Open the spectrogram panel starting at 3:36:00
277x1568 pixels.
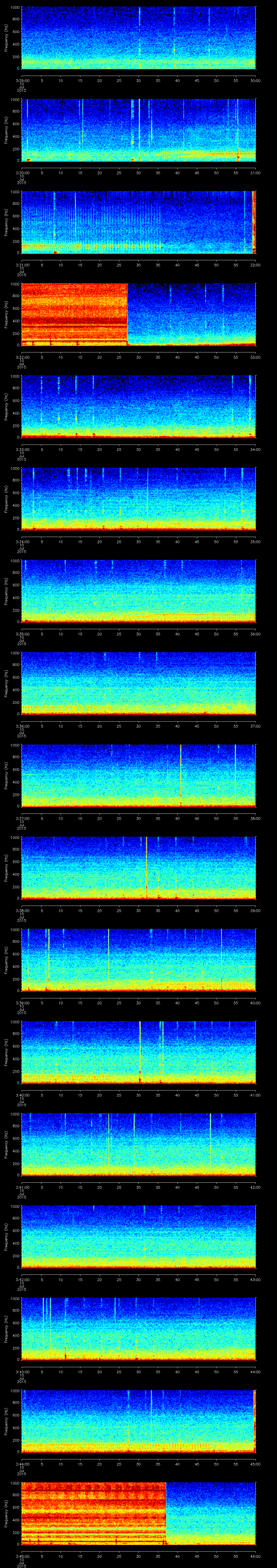coord(138,683)
